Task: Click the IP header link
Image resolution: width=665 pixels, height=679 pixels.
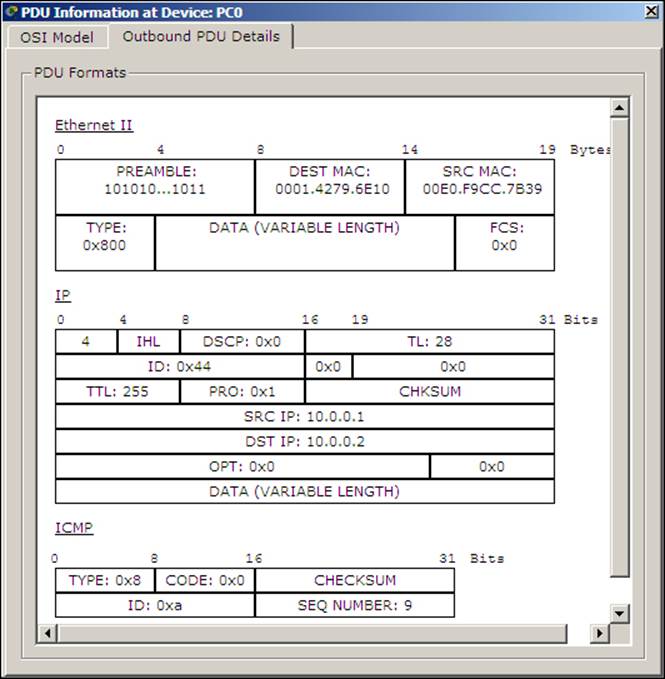Action: coord(63,295)
